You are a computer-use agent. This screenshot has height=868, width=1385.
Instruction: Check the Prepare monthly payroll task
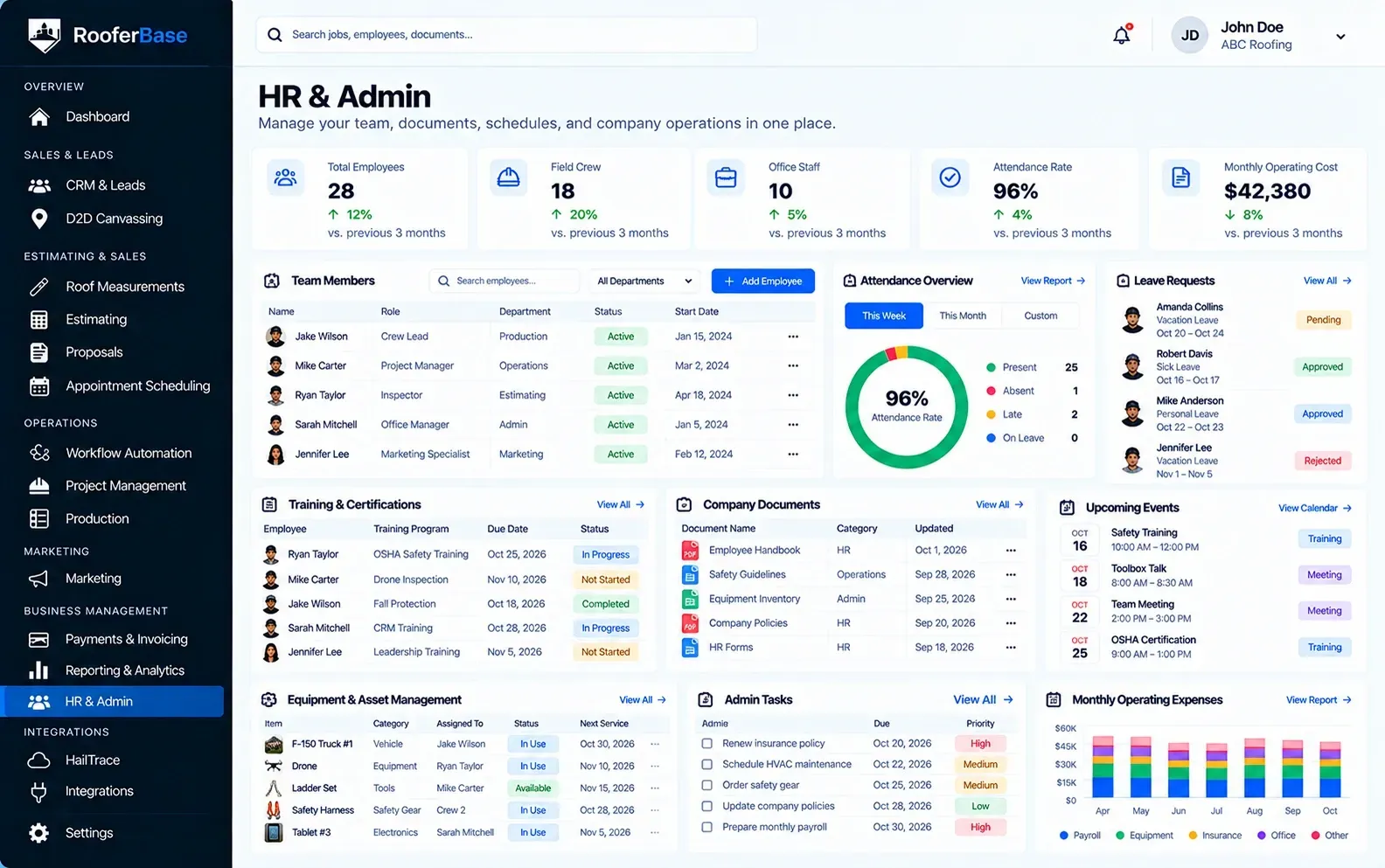(x=707, y=828)
